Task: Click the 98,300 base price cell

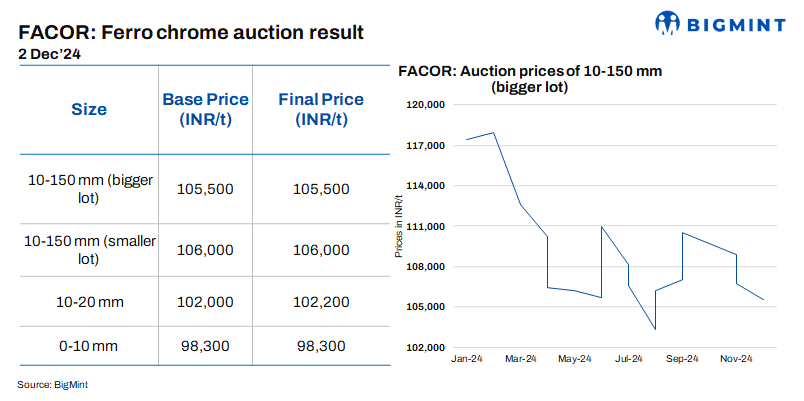Action: click(x=206, y=346)
